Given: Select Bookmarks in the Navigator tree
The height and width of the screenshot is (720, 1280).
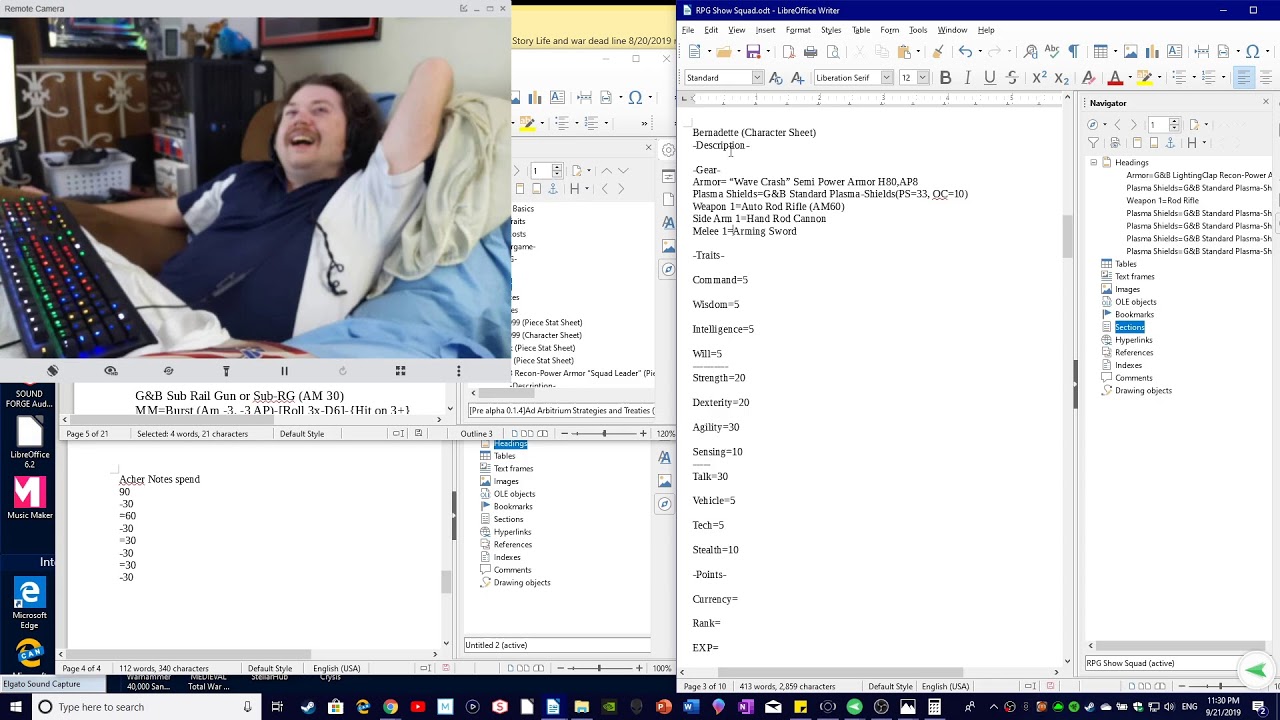Looking at the screenshot, I should [x=1134, y=314].
